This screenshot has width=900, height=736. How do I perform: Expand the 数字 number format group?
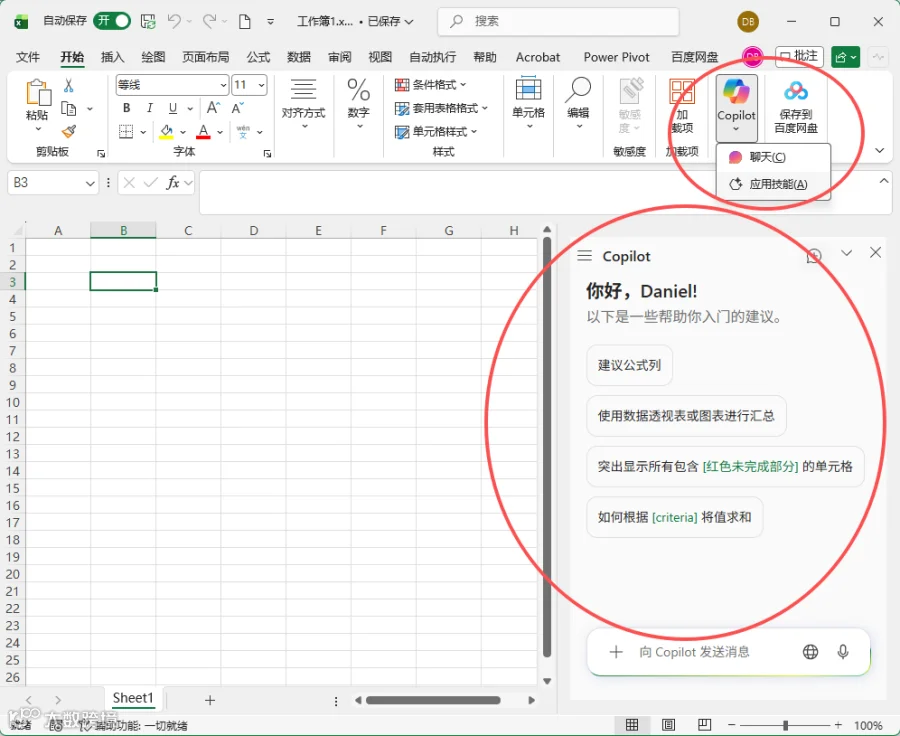(359, 103)
